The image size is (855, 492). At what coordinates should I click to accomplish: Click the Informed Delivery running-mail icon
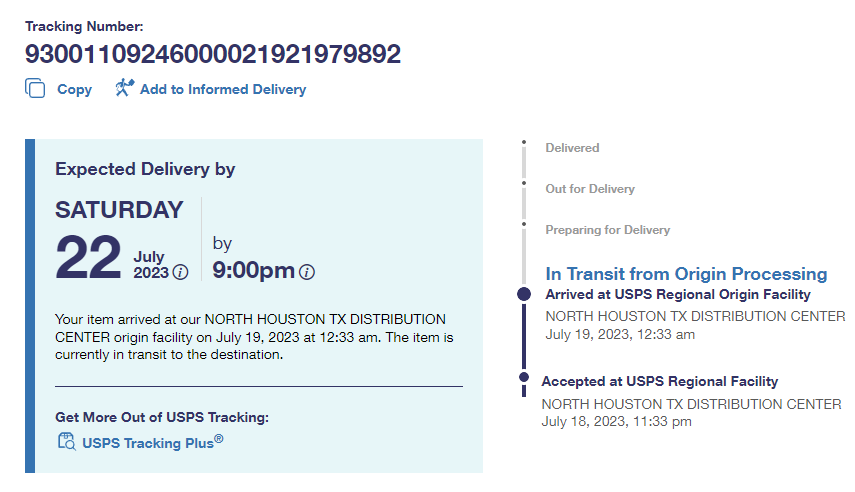124,88
